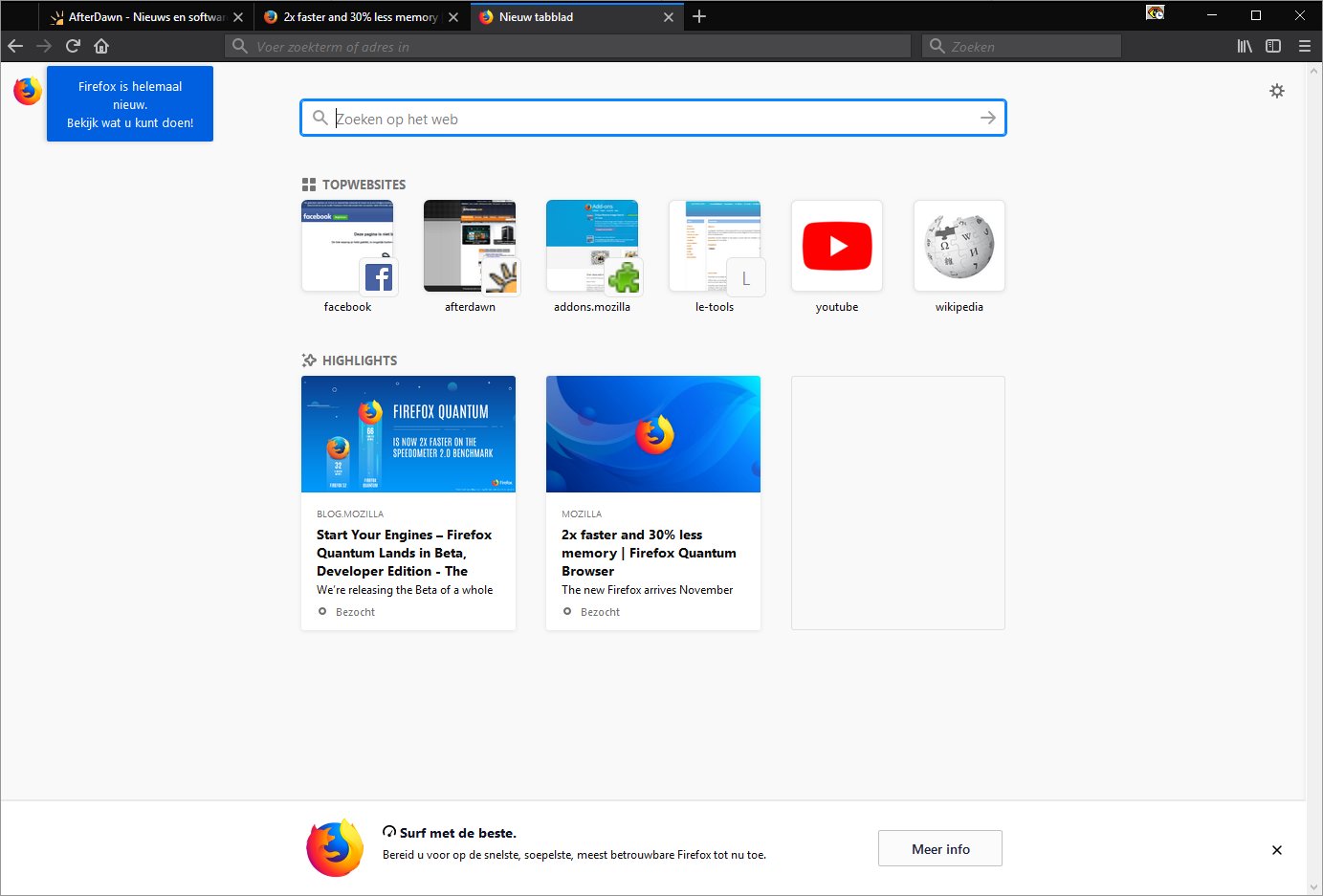
Task: Focus the toolbar Zoeken search box
Action: point(1022,46)
